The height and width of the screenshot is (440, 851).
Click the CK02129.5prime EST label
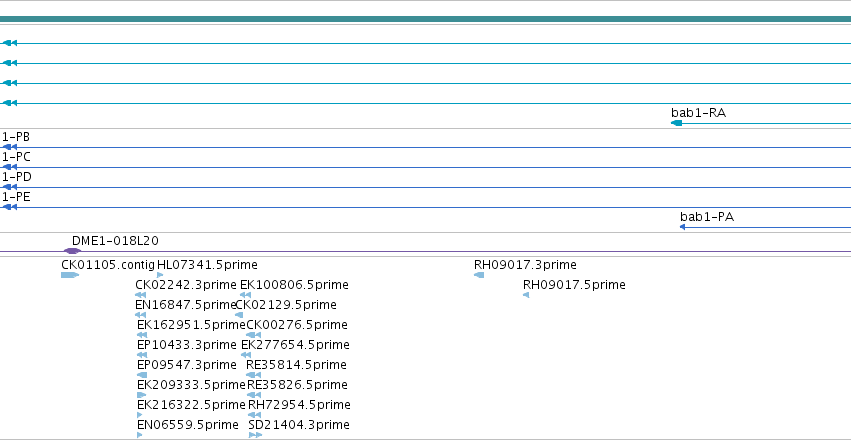[286, 305]
